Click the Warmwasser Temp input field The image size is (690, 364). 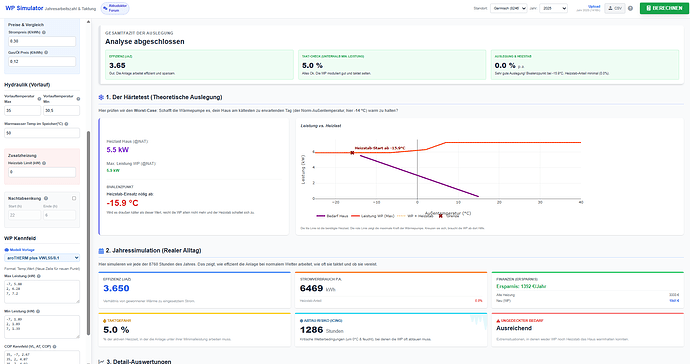[x=42, y=133]
